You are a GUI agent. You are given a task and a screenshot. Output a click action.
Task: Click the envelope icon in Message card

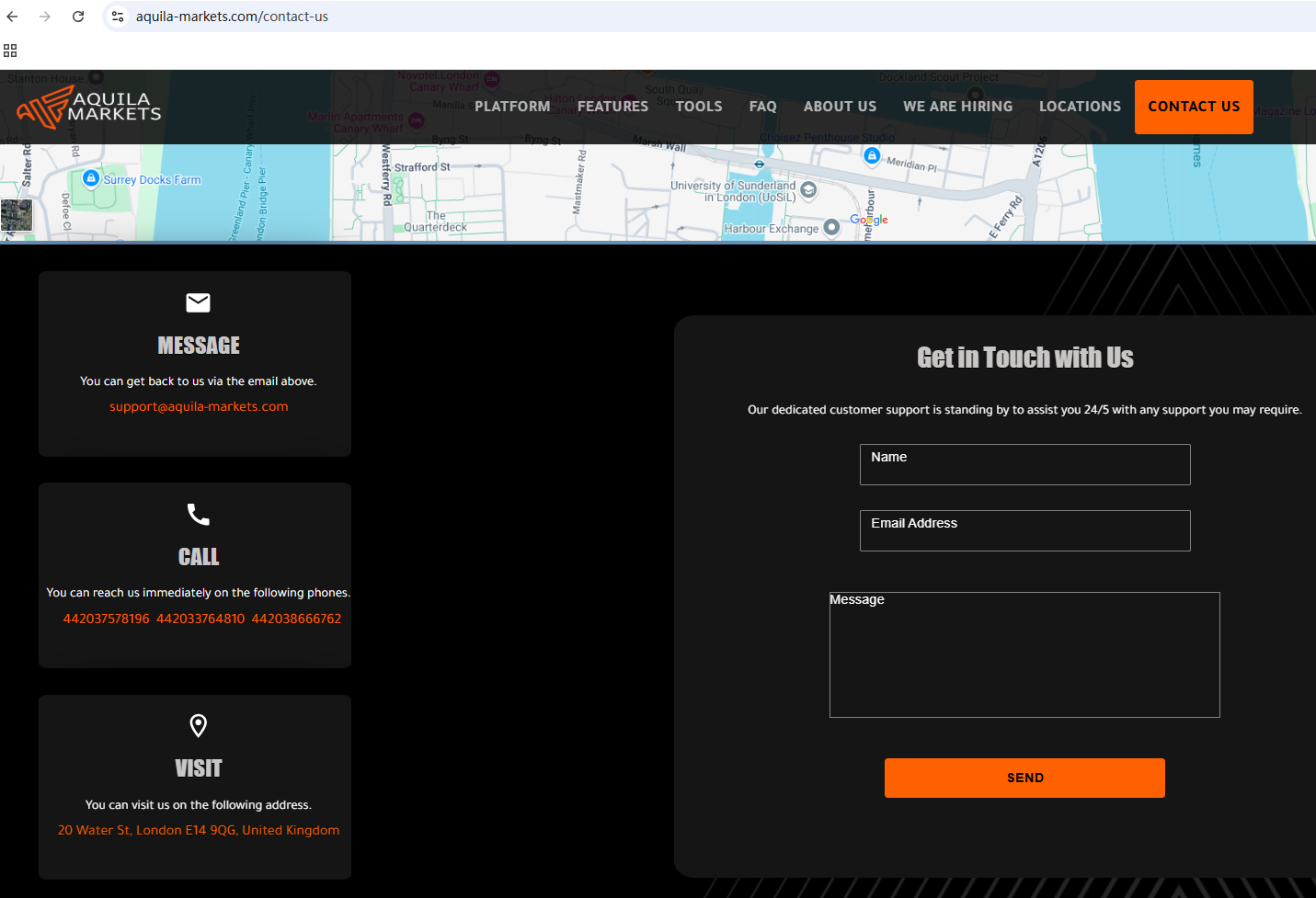coord(199,302)
